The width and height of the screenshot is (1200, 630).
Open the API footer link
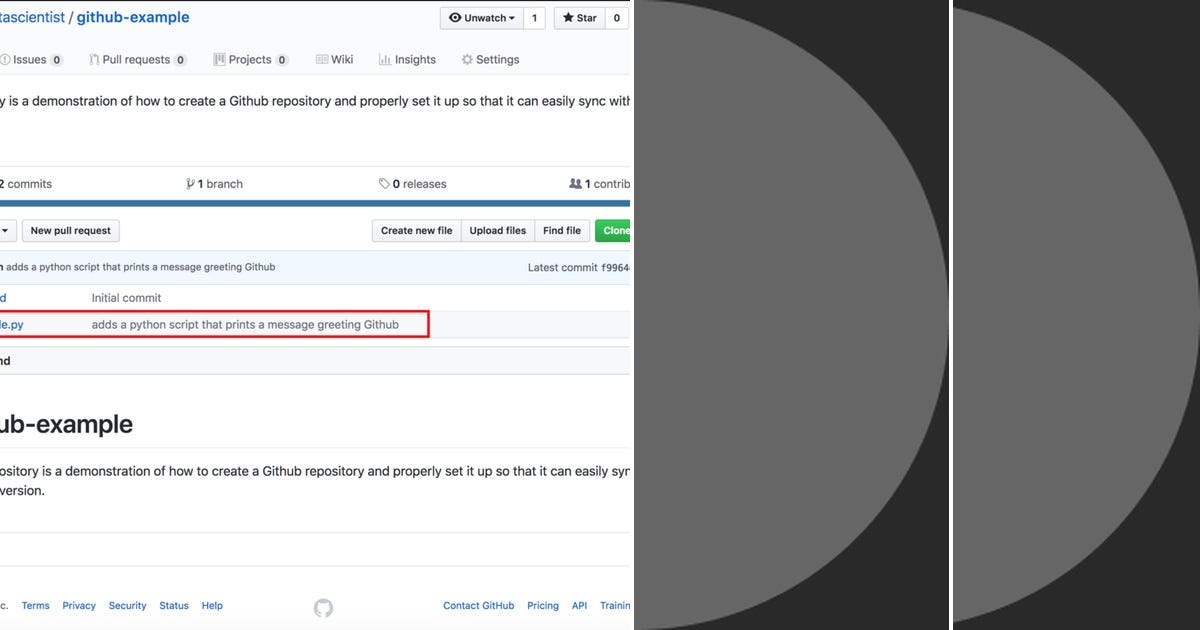tap(579, 606)
